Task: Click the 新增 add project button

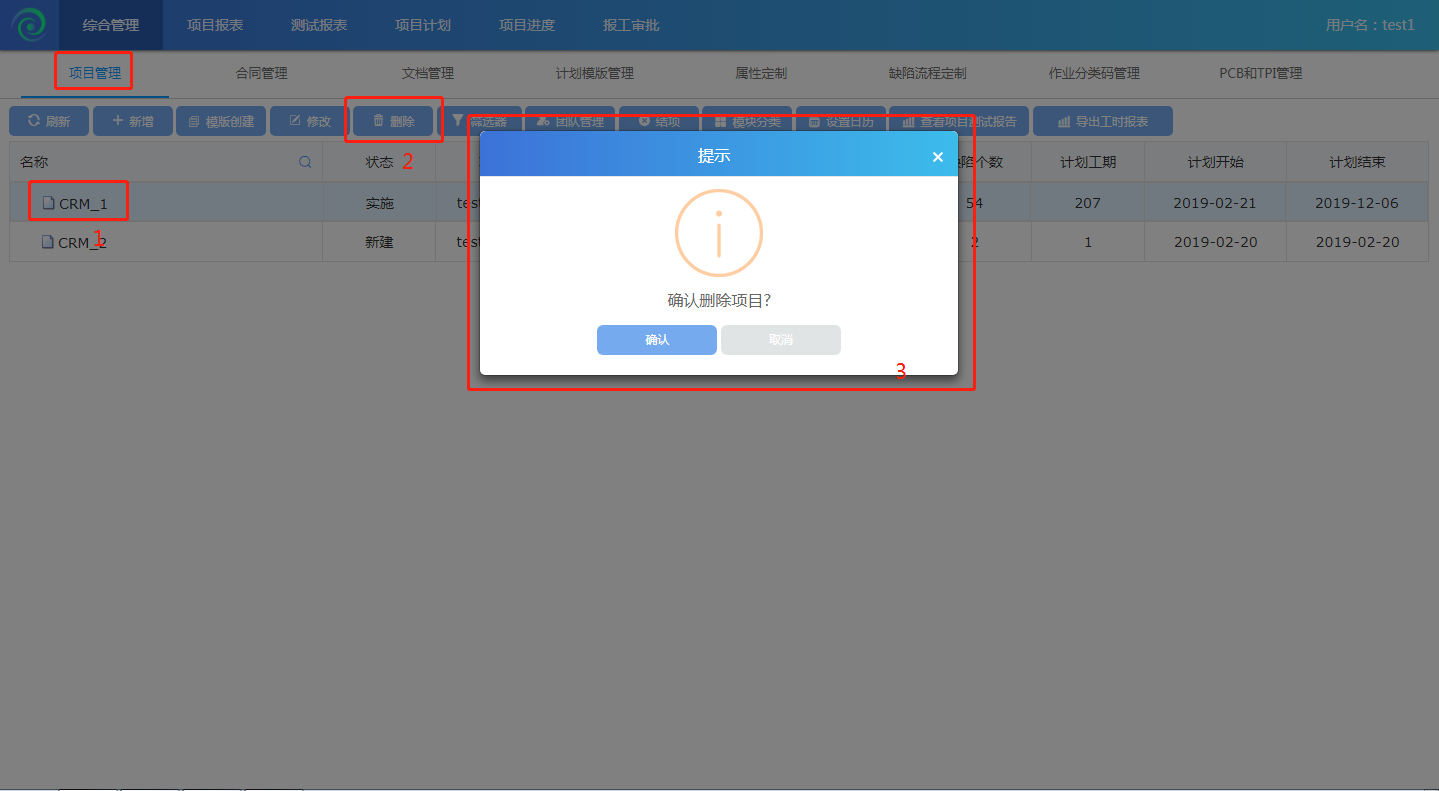Action: 133,121
